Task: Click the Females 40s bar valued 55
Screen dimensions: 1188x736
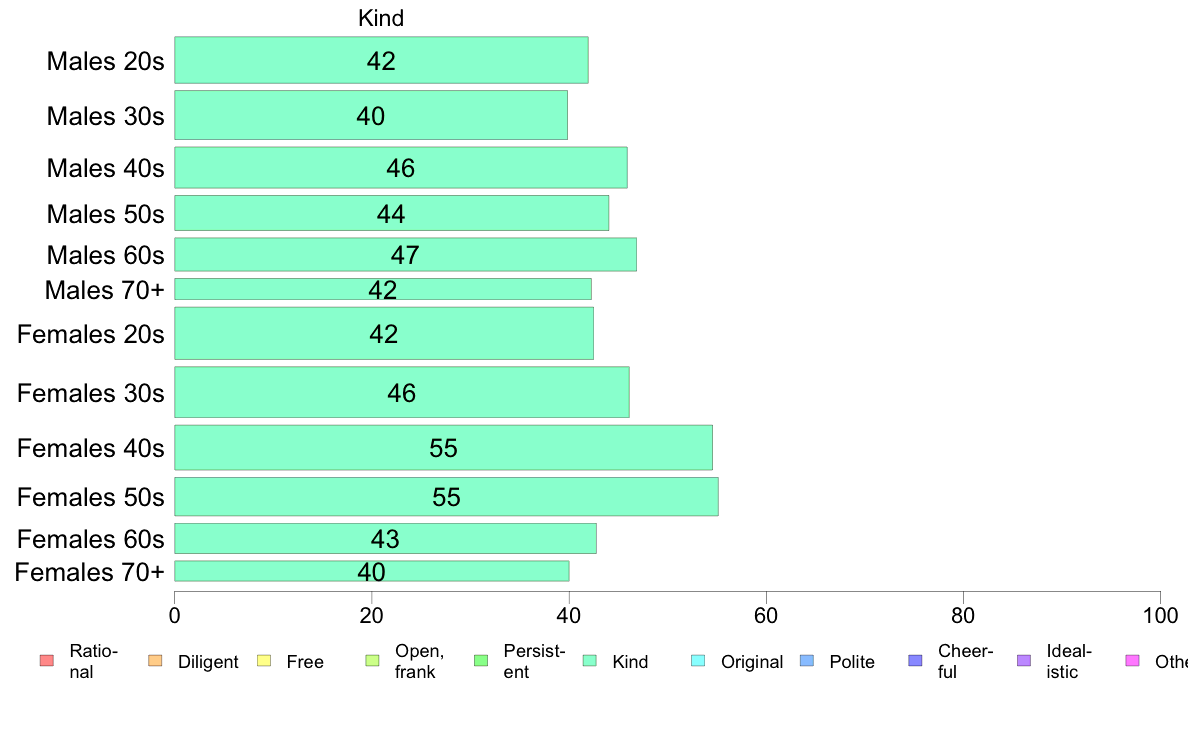Action: (443, 448)
